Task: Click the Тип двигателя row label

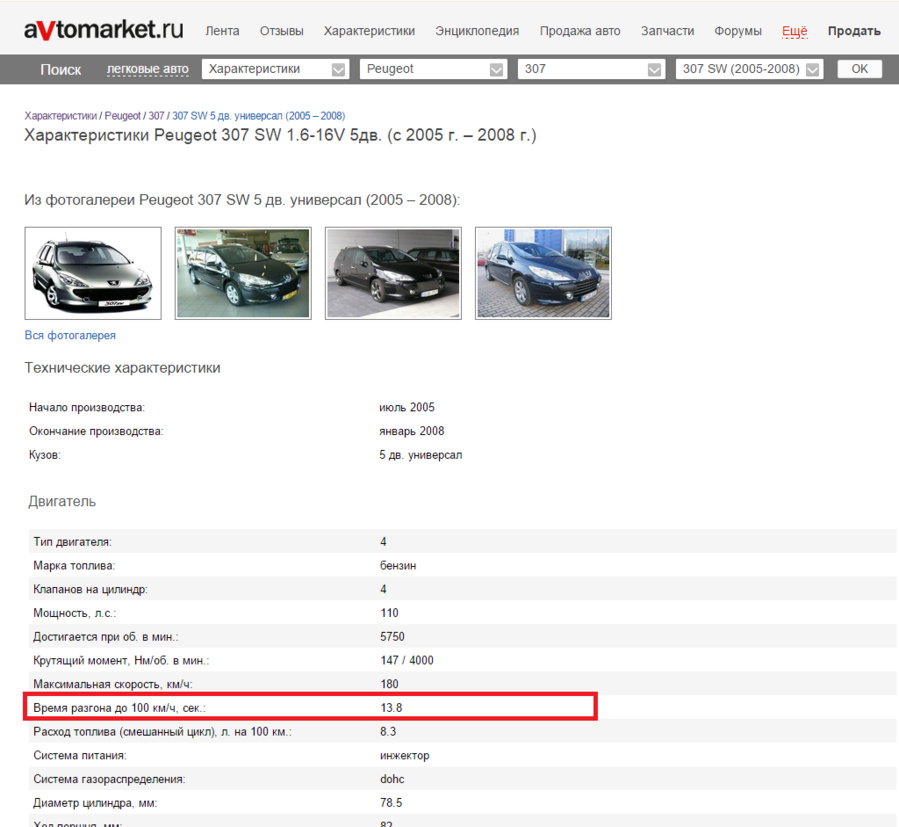Action: tap(72, 541)
